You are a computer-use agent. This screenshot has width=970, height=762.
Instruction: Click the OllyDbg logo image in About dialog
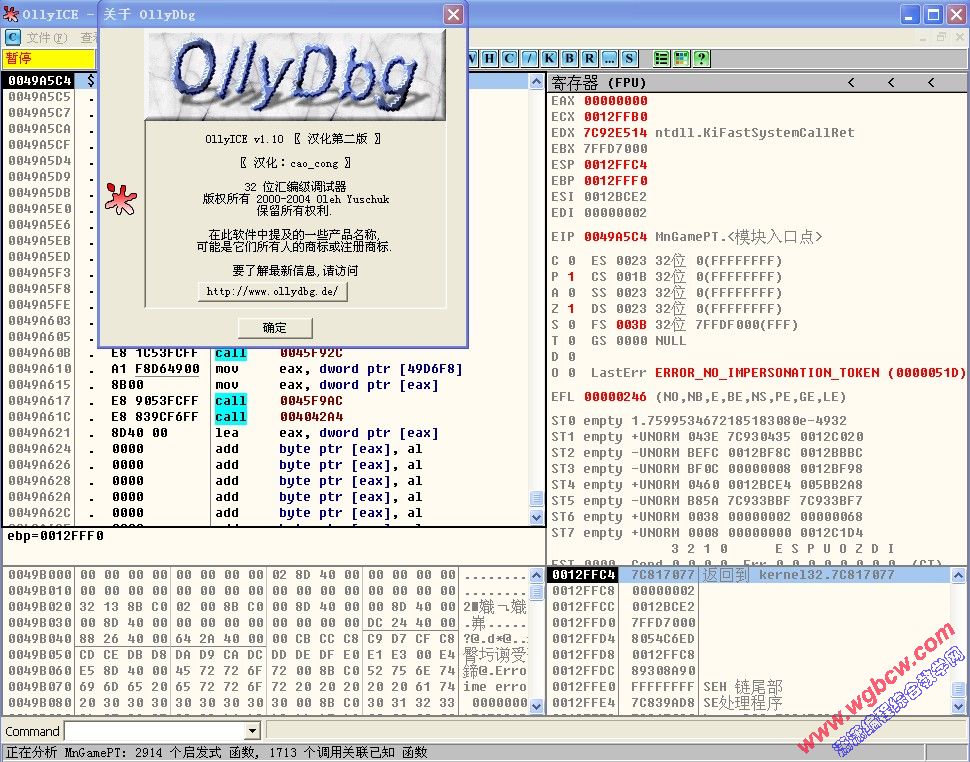[295, 75]
